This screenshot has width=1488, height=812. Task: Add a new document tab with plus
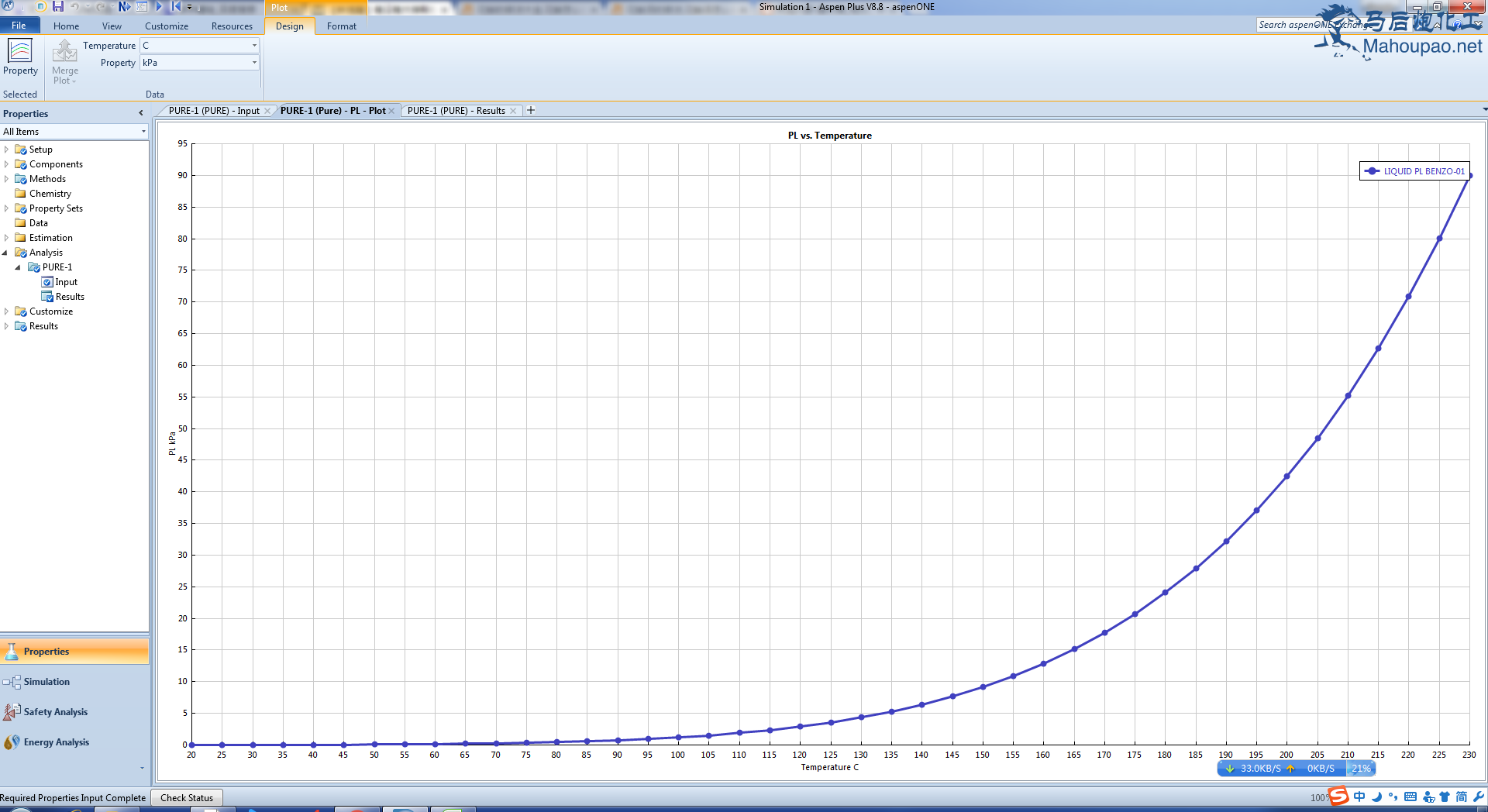(531, 110)
